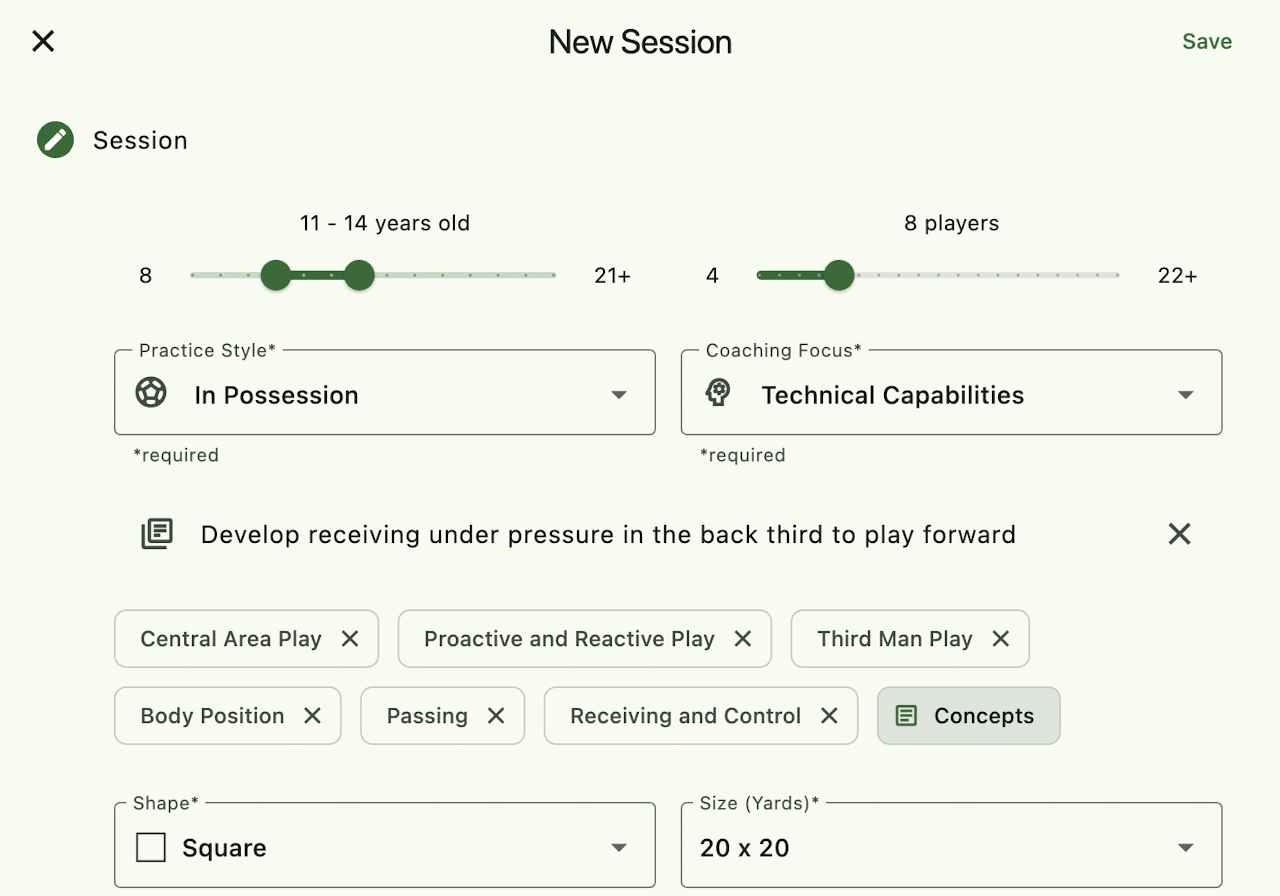The width and height of the screenshot is (1280, 896).
Task: Click the head icon in Coaching Focus
Action: tap(718, 393)
